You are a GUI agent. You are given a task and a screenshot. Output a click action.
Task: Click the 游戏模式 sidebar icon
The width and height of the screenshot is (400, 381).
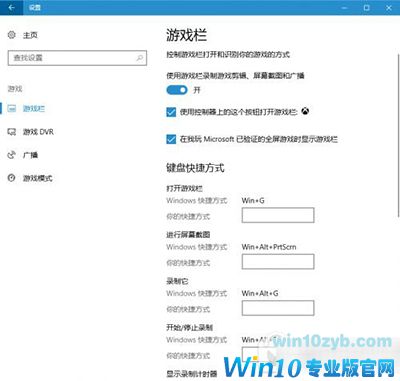(x=12, y=178)
